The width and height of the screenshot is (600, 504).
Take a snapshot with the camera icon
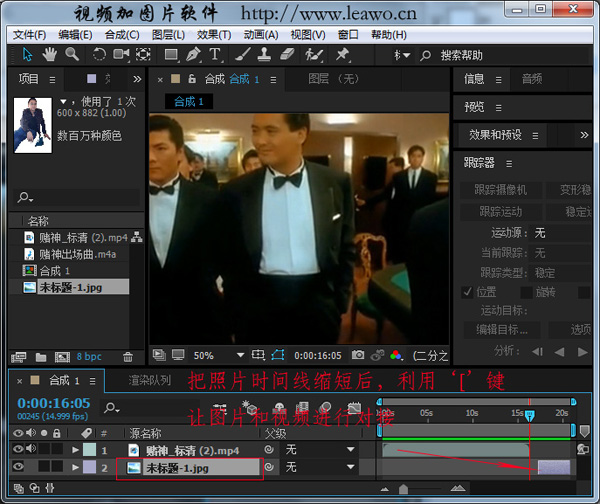[x=358, y=355]
